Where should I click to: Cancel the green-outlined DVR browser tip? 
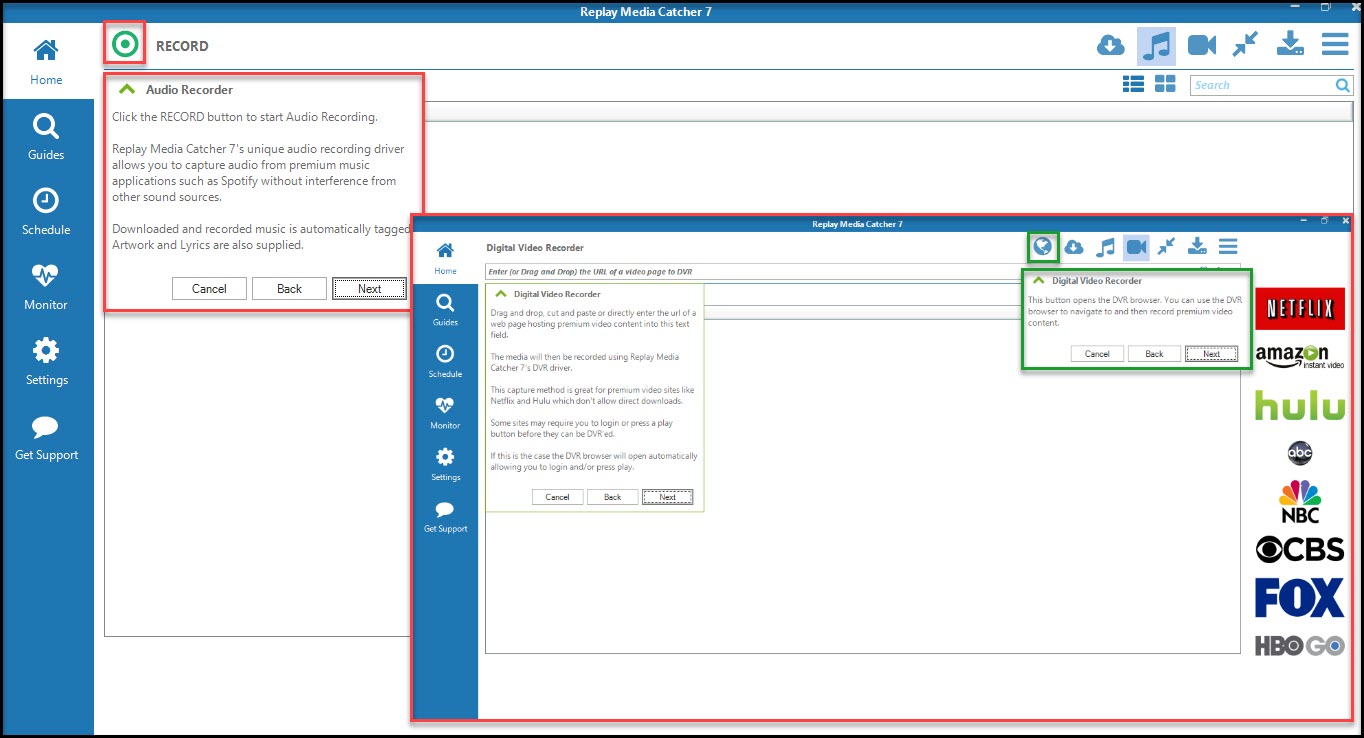(1097, 354)
